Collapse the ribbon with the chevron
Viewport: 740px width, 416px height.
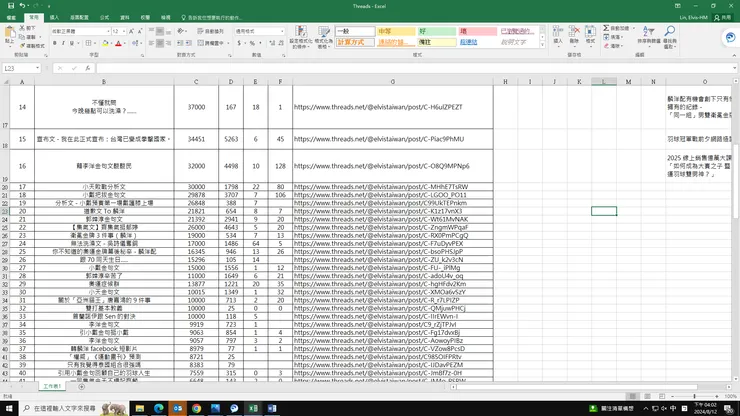tap(734, 55)
